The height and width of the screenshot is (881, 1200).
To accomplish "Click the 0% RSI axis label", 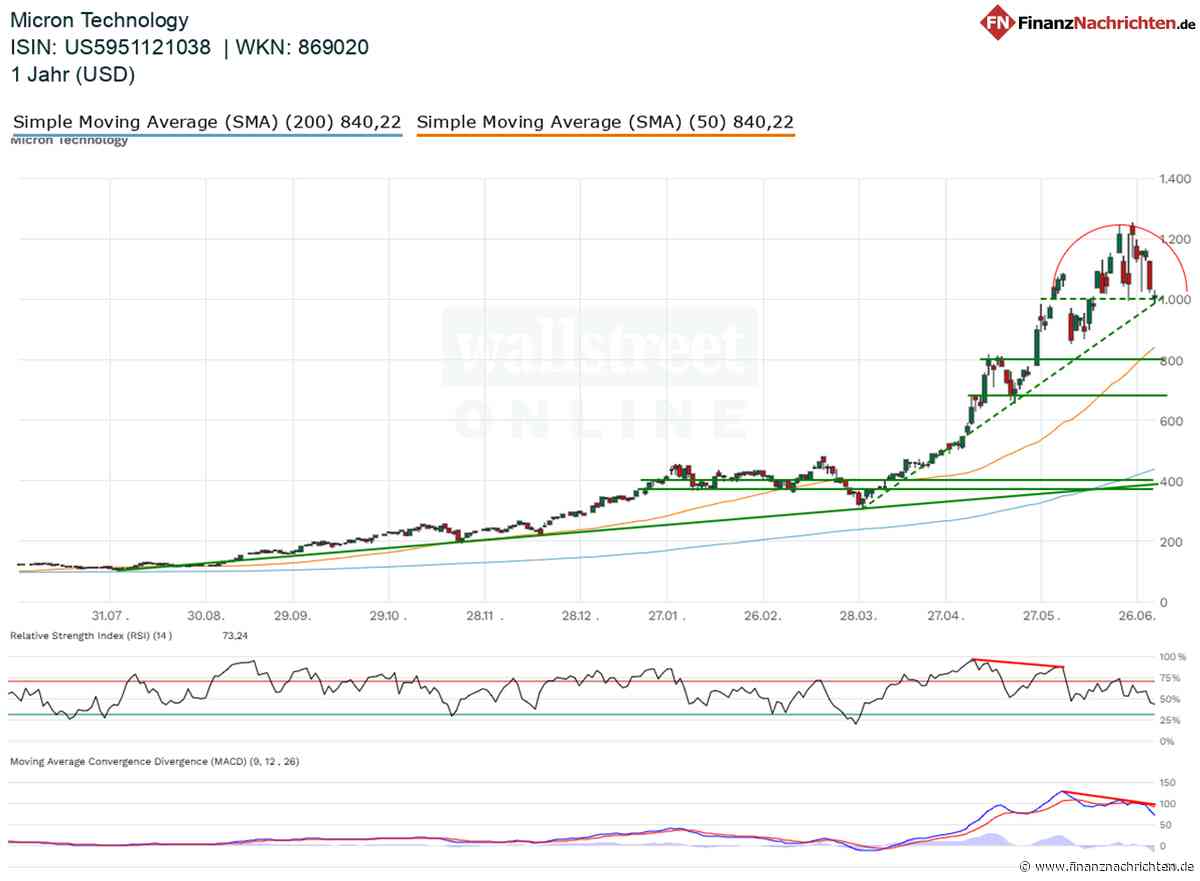I will click(1169, 741).
